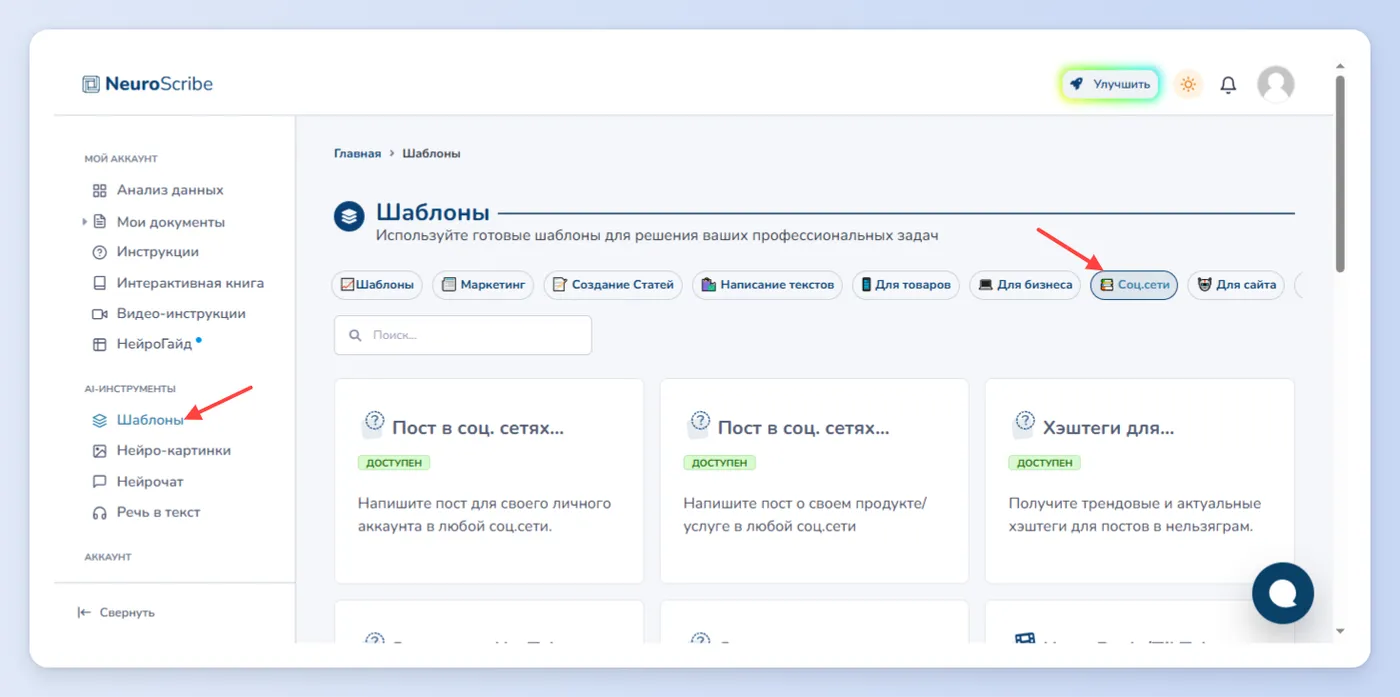The height and width of the screenshot is (697, 1400).
Task: Select the Маркетинг category tab
Action: (x=483, y=285)
